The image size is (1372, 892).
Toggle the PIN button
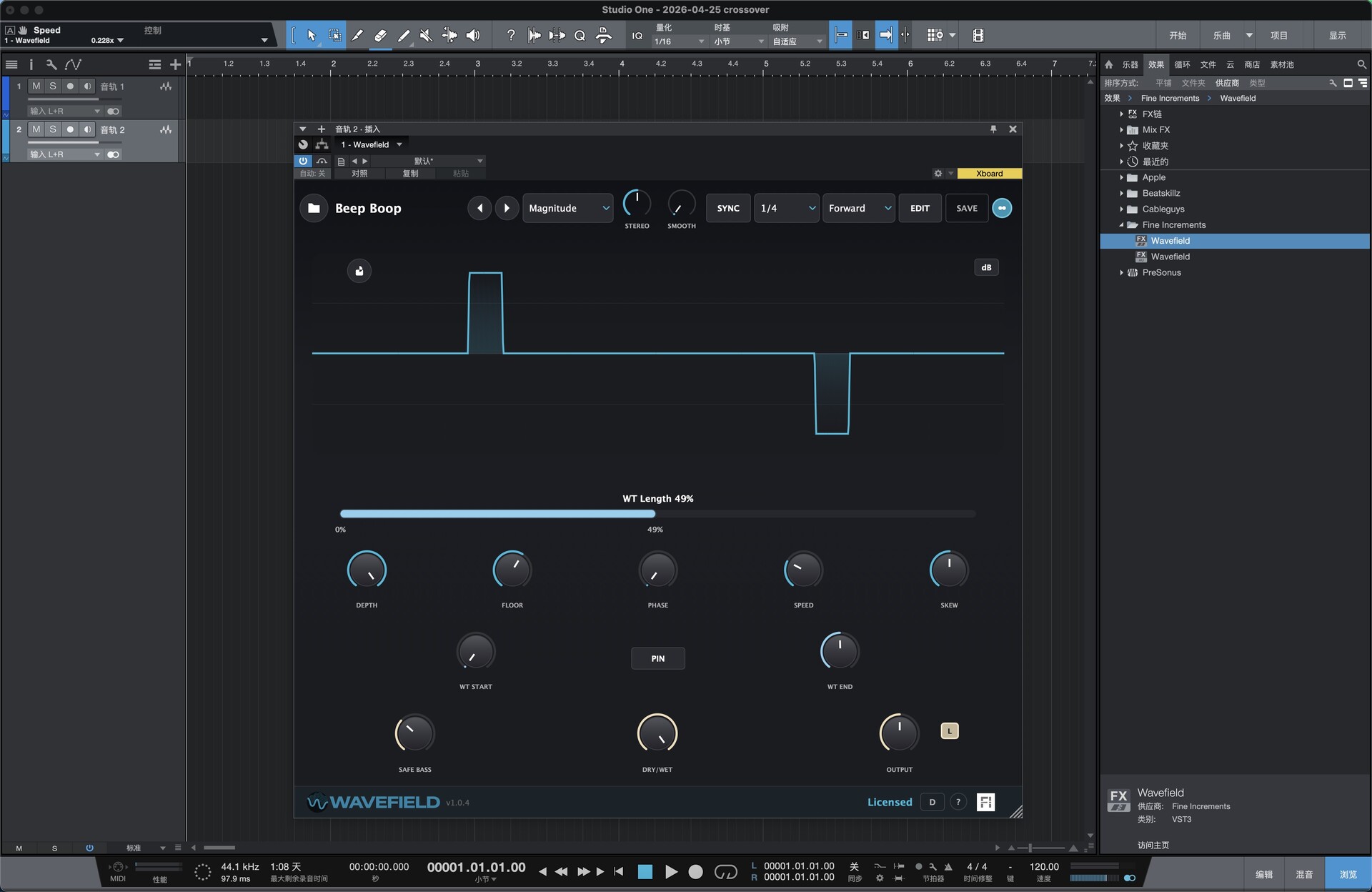(x=657, y=658)
